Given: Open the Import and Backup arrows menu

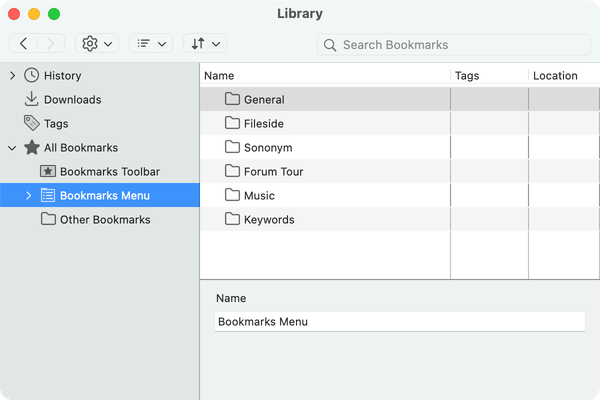Looking at the screenshot, I should (205, 44).
